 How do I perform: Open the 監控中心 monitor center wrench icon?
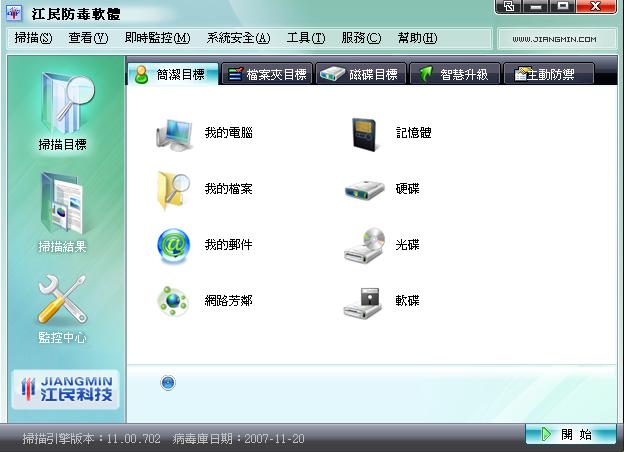(62, 299)
